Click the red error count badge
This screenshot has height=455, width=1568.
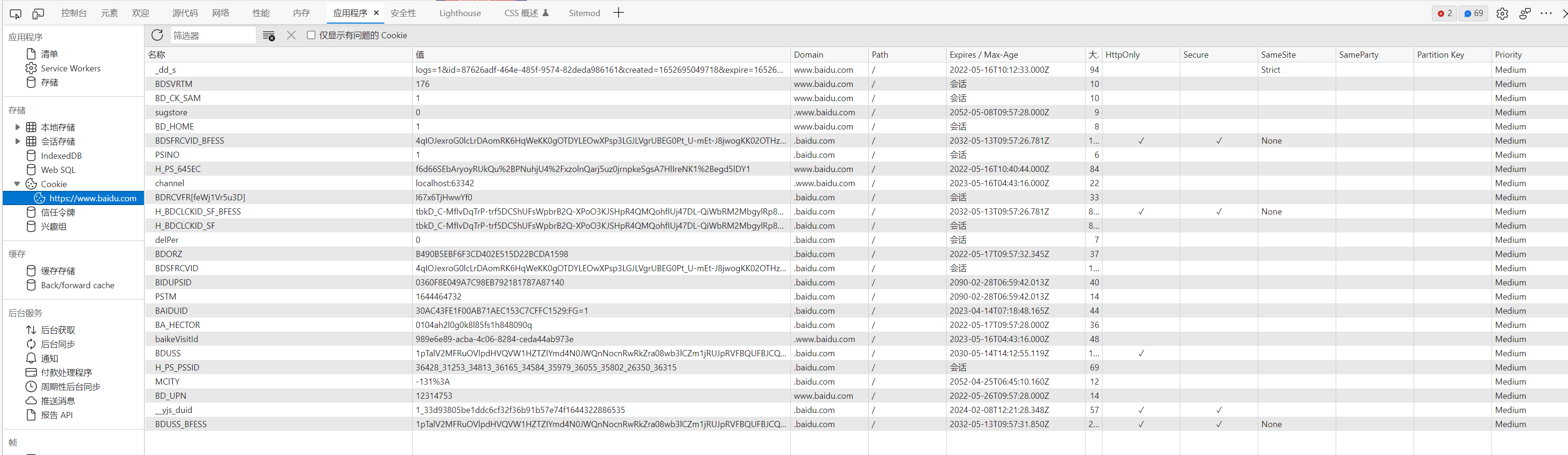[1444, 13]
